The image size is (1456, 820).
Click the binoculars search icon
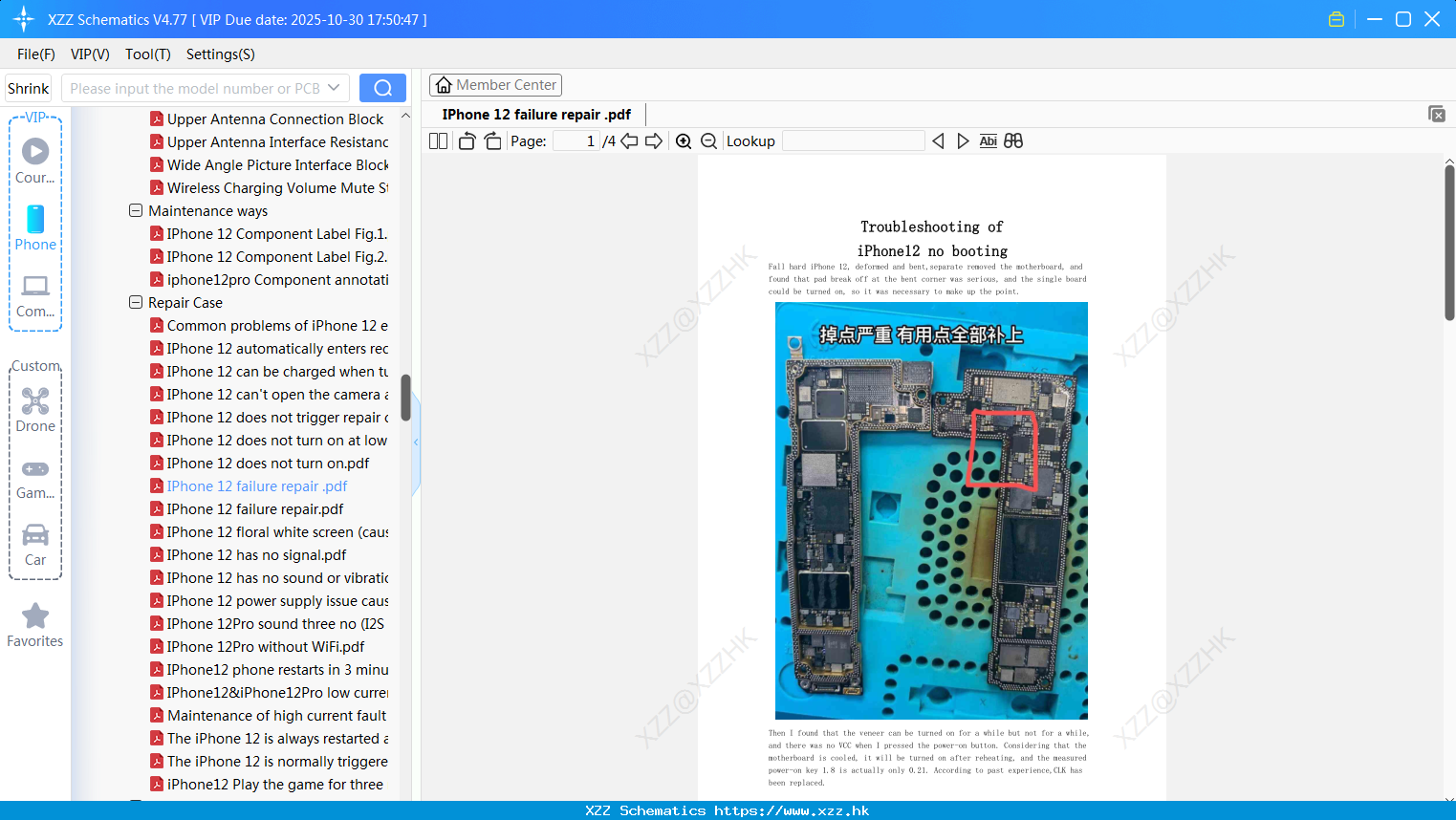point(1013,140)
